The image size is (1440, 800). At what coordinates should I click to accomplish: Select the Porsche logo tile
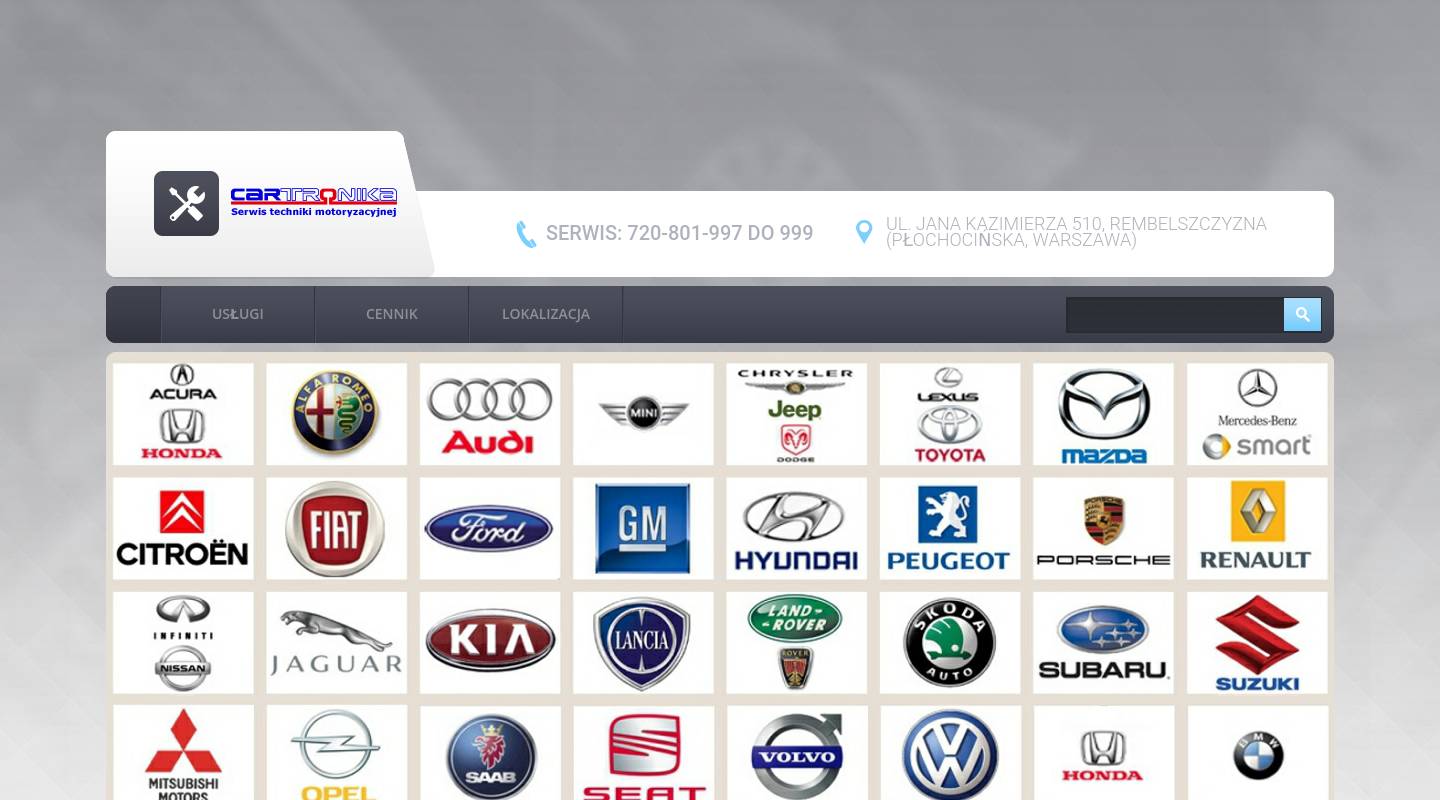point(1103,528)
